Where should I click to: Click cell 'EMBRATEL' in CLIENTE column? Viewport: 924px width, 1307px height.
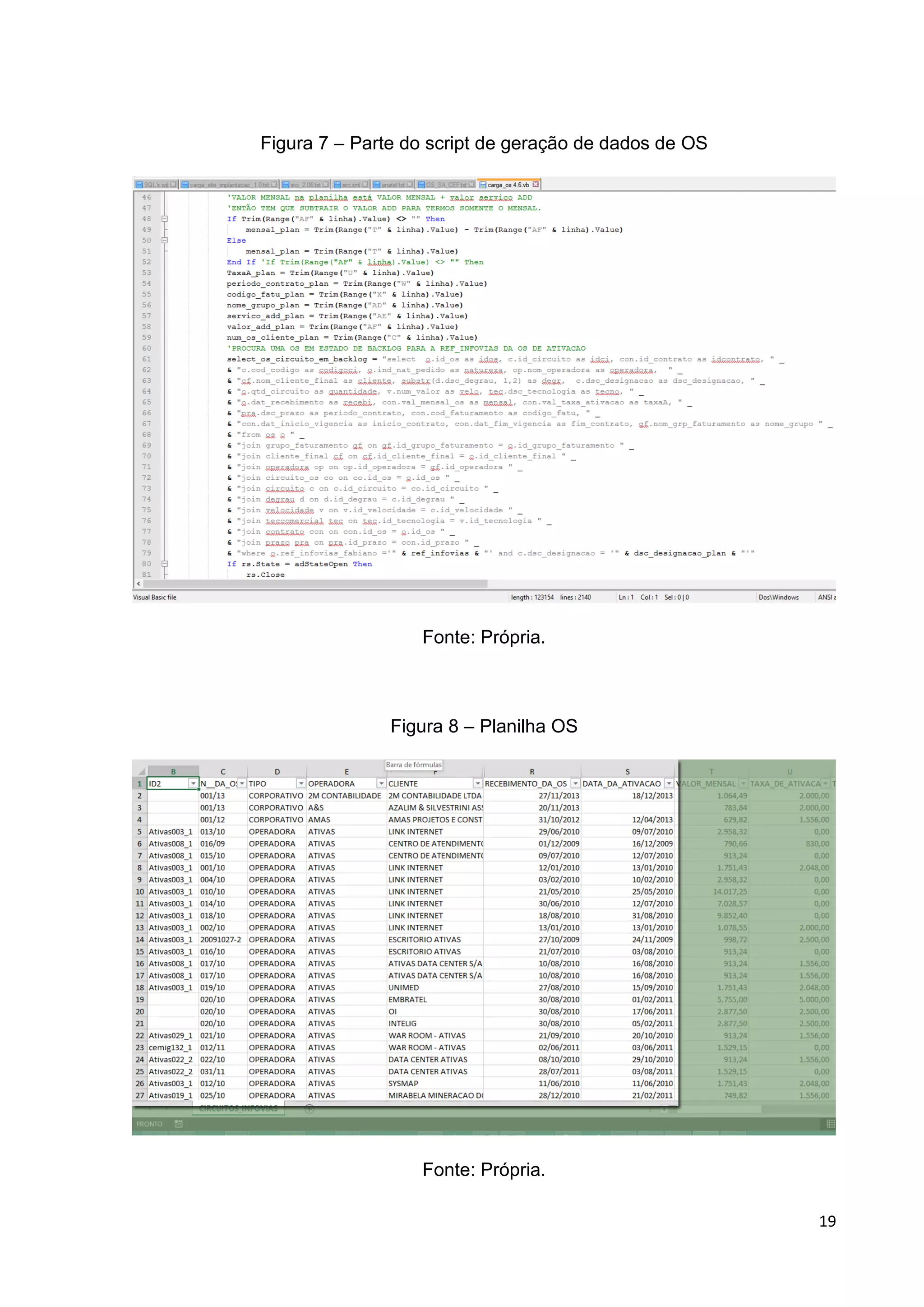435,1000
